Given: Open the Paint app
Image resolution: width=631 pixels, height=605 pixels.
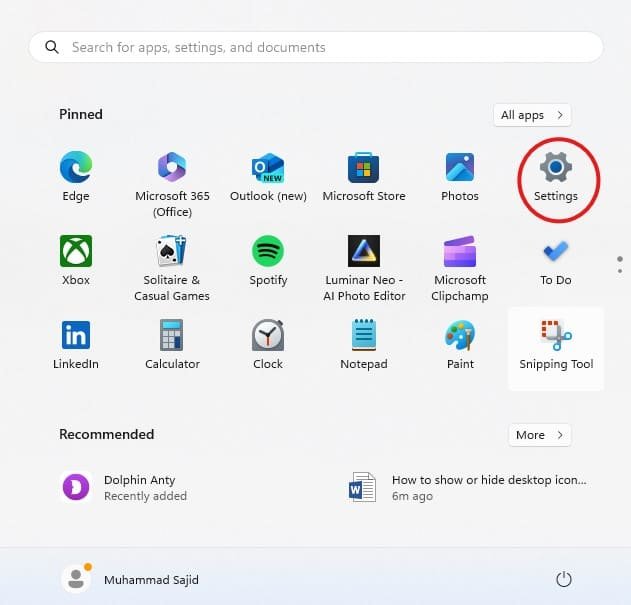Looking at the screenshot, I should (x=460, y=344).
